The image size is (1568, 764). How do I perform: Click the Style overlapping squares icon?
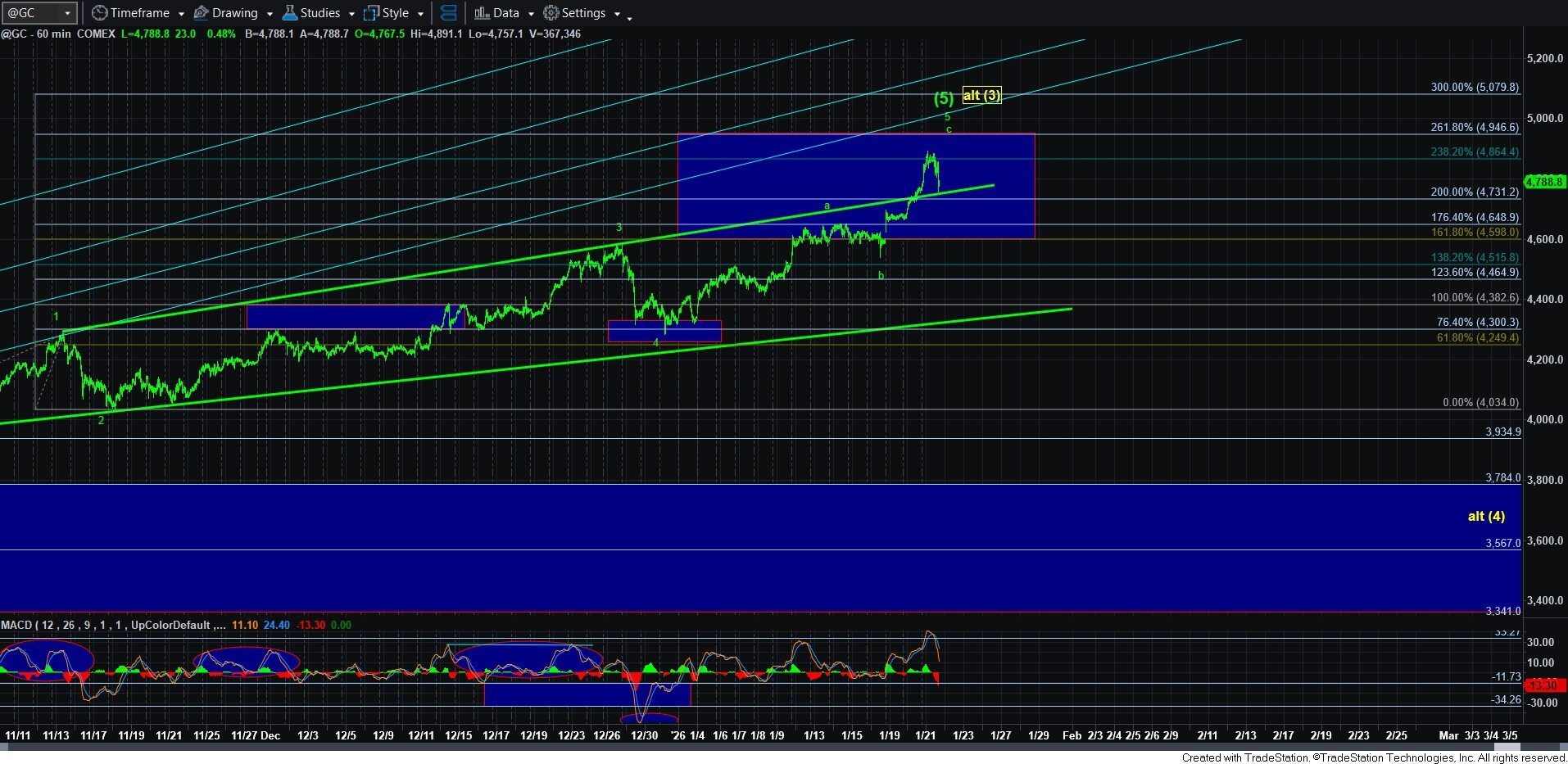click(x=371, y=13)
